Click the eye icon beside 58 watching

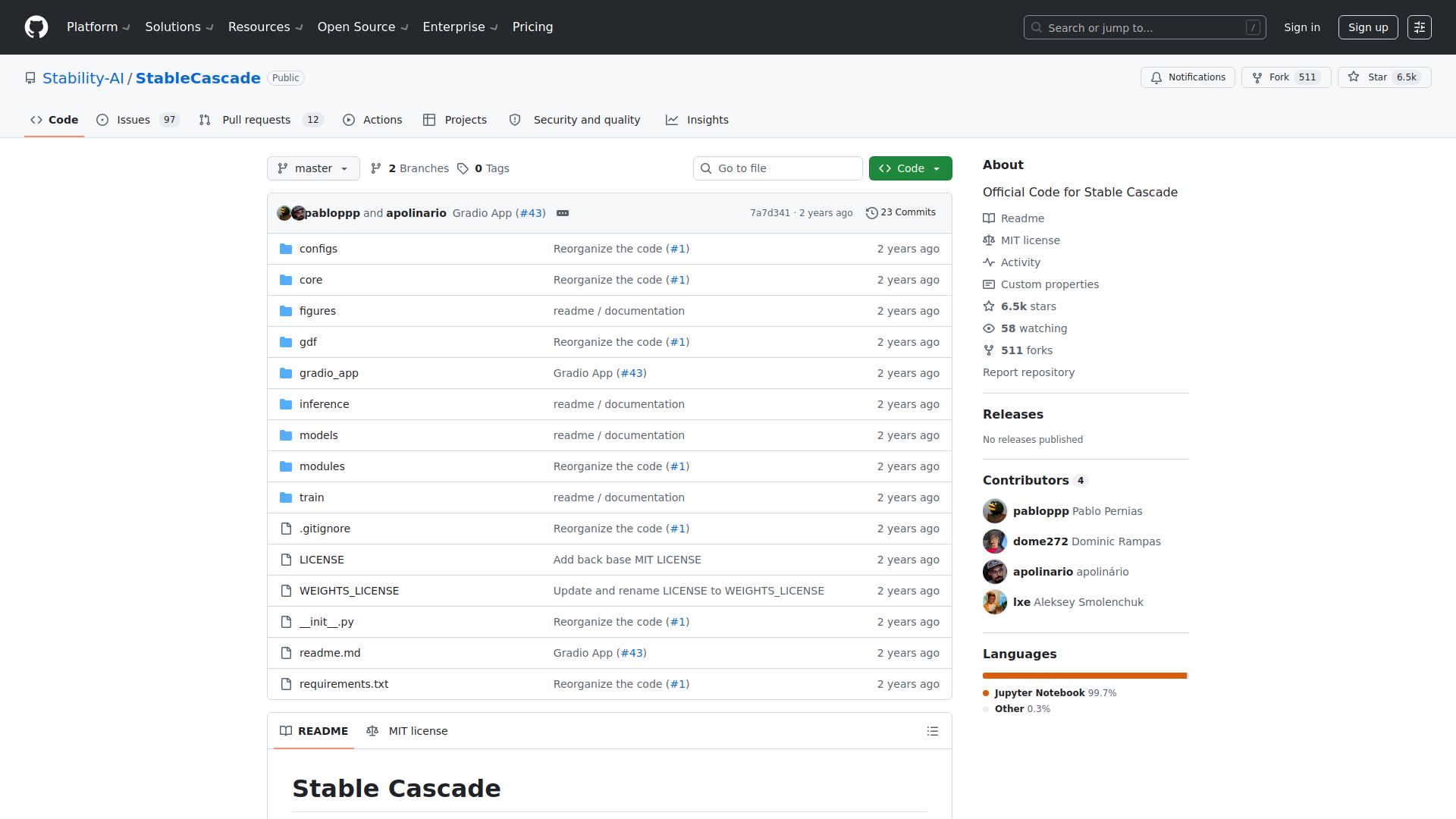point(989,328)
